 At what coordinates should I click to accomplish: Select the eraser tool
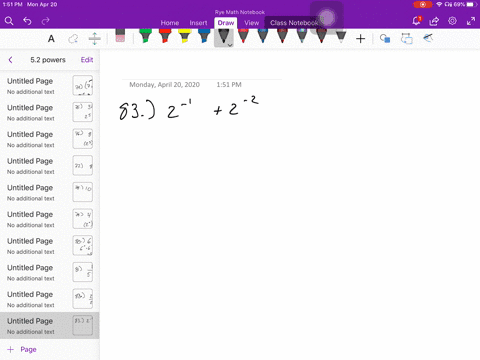[120, 36]
